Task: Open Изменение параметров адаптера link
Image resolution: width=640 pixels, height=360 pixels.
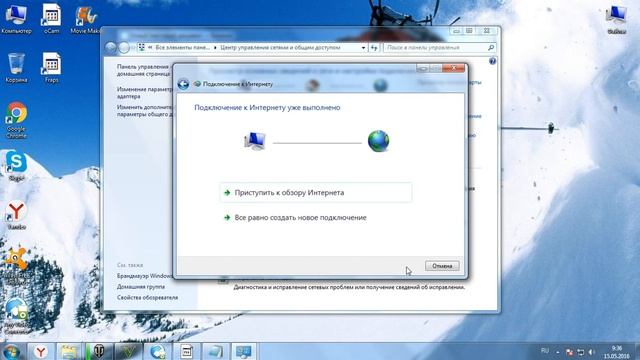Action: (x=145, y=93)
